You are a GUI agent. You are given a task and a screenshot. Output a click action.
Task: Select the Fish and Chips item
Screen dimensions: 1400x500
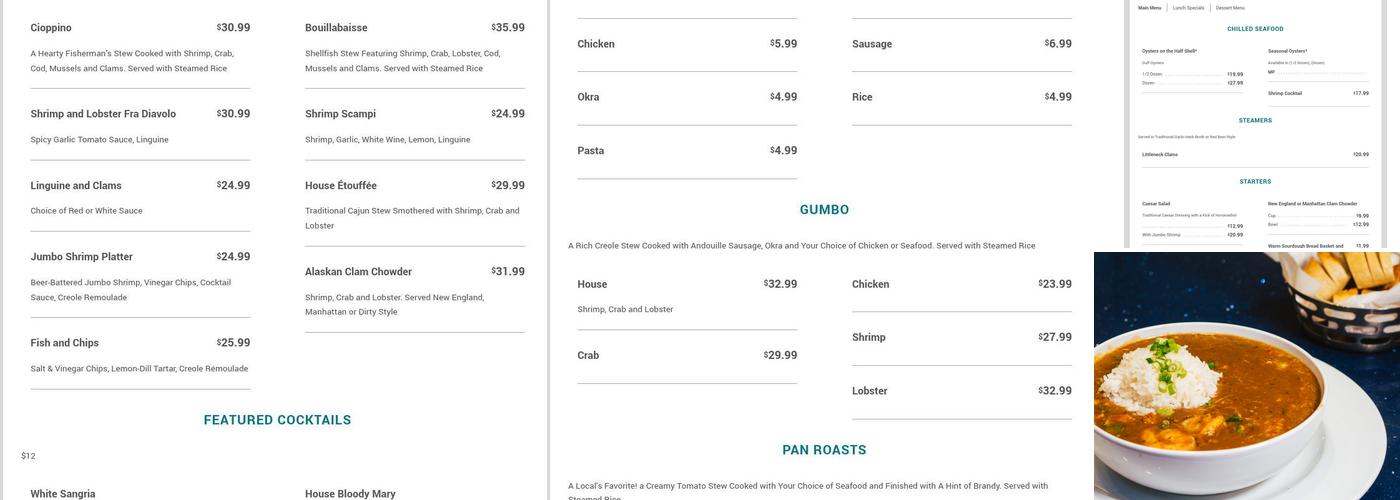tap(64, 343)
